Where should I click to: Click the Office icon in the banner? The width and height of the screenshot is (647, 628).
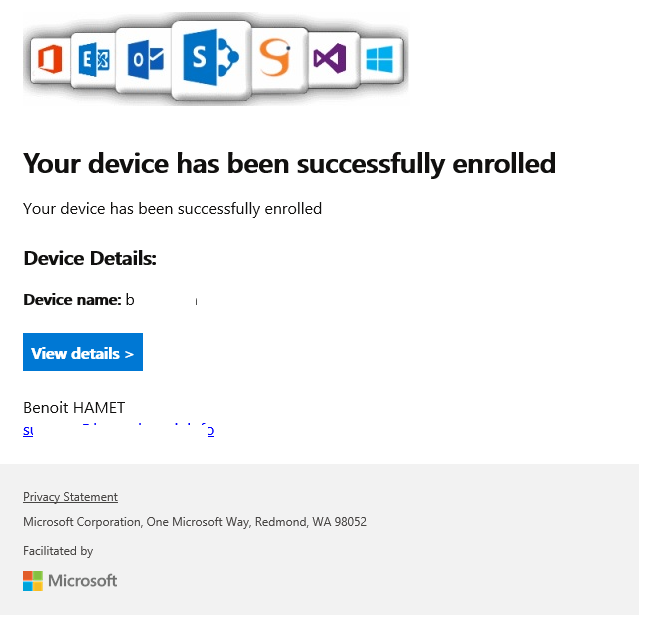[x=48, y=61]
